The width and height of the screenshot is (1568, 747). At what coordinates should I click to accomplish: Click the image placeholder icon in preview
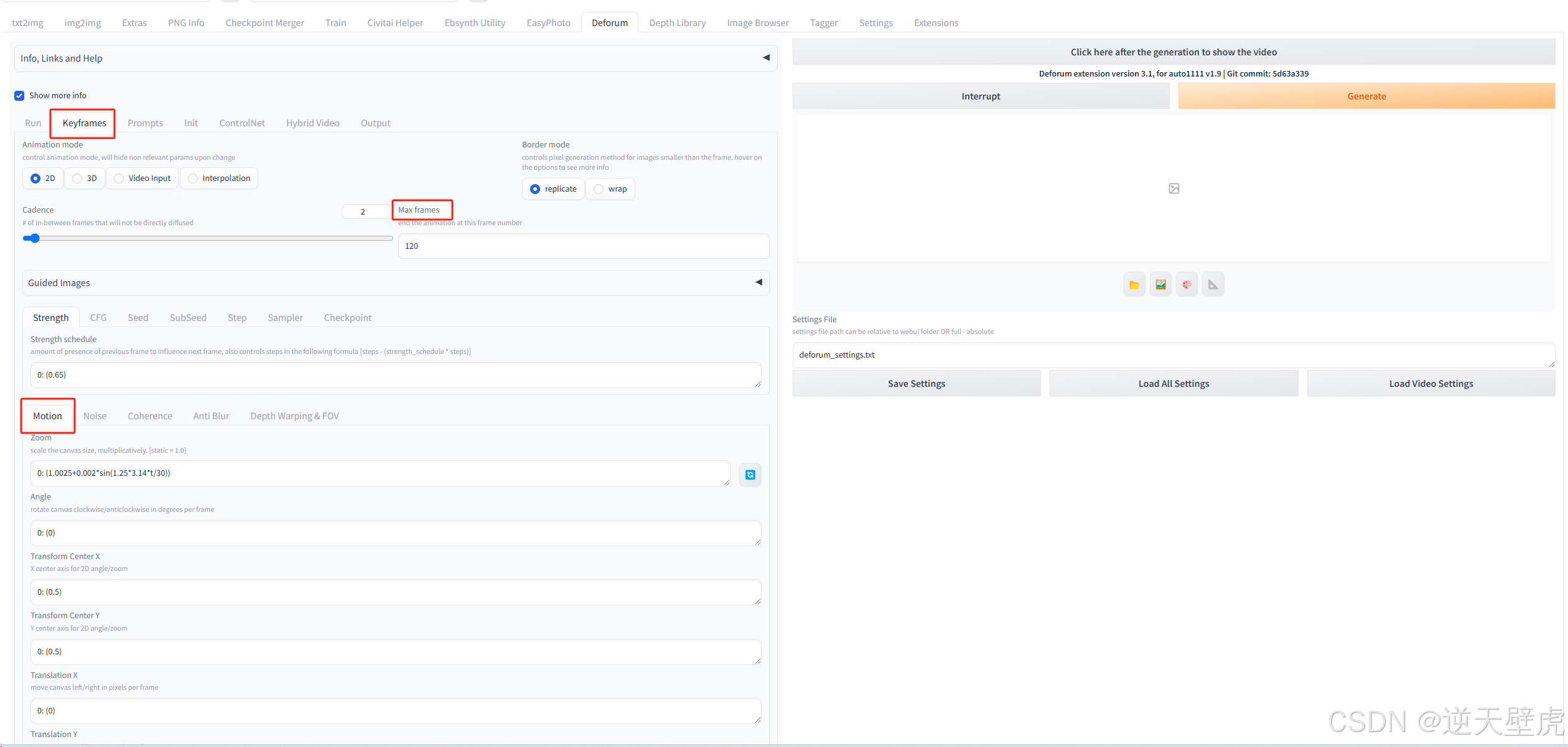1174,188
